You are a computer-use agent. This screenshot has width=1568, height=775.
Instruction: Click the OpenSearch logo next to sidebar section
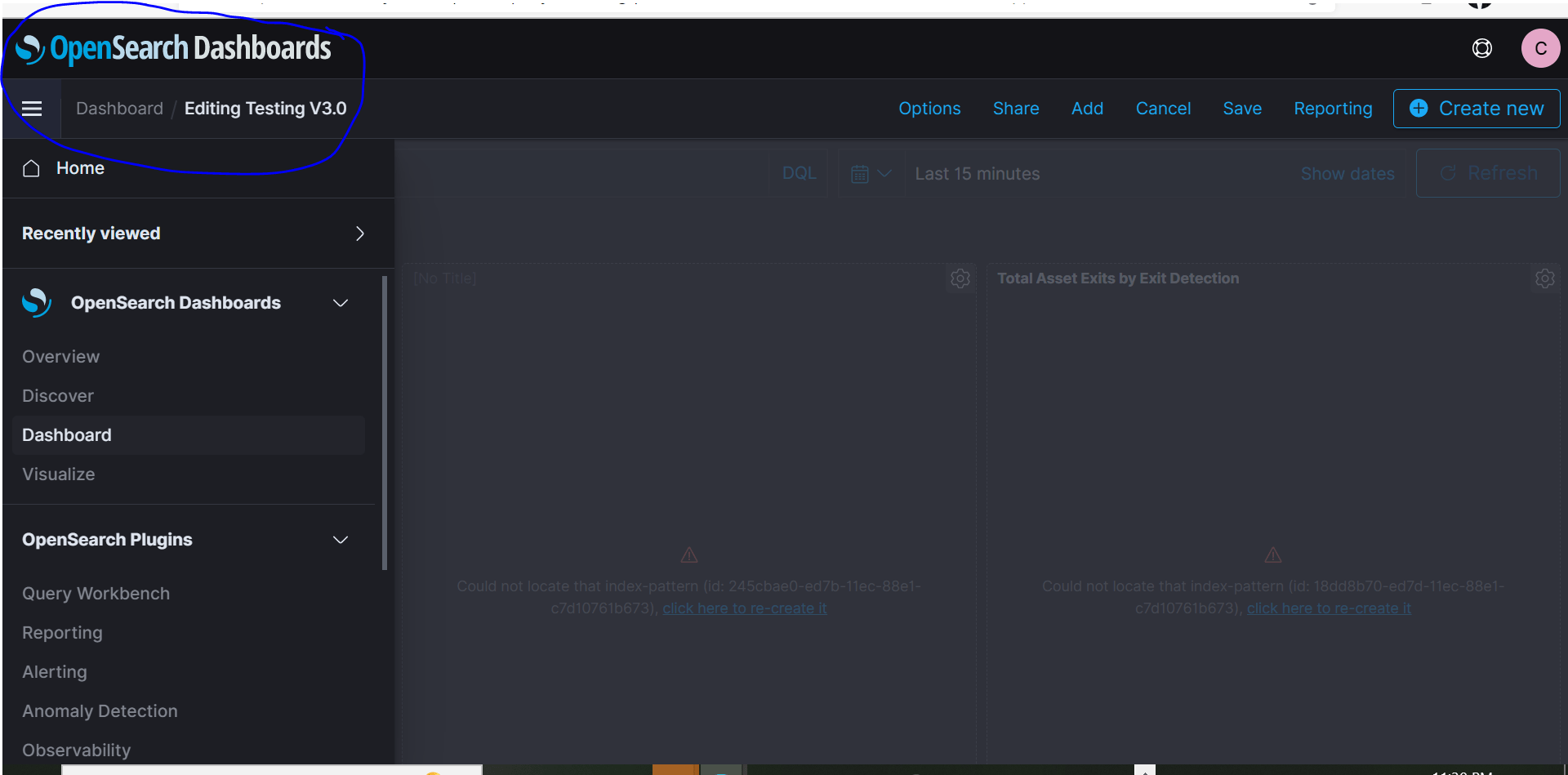36,302
